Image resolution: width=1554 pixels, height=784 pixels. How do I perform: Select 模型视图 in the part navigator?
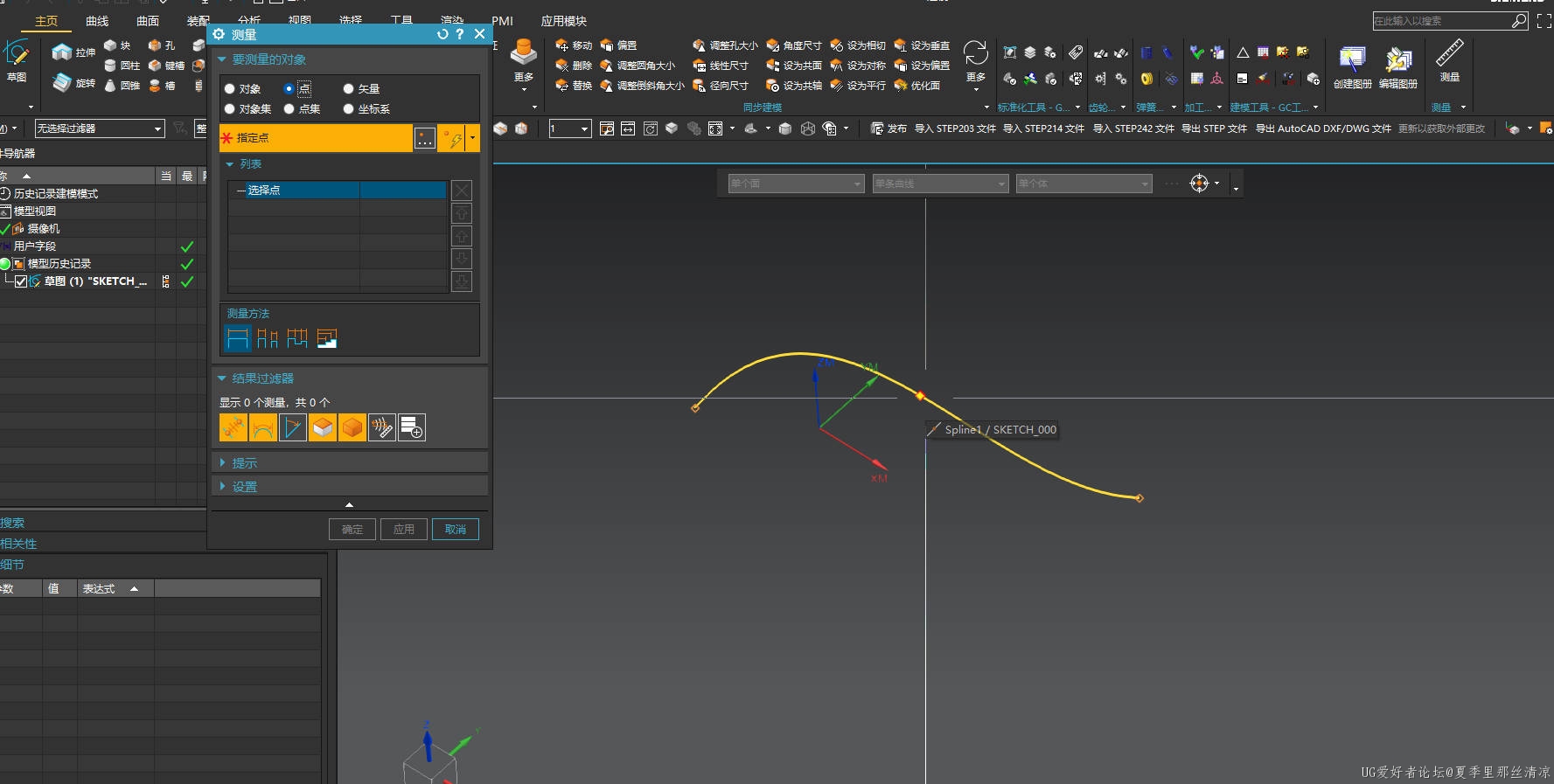[x=35, y=212]
